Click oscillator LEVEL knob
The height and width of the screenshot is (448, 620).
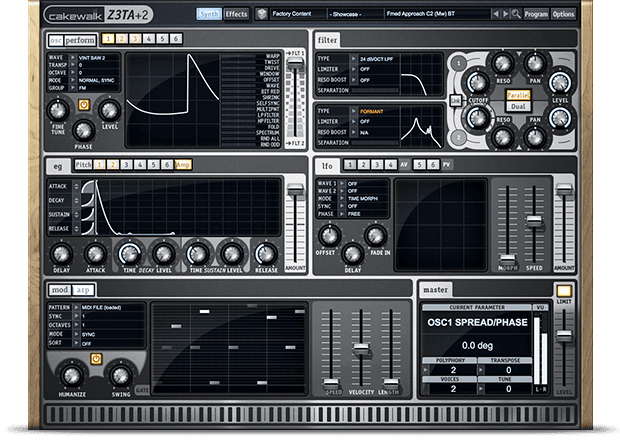[x=110, y=110]
